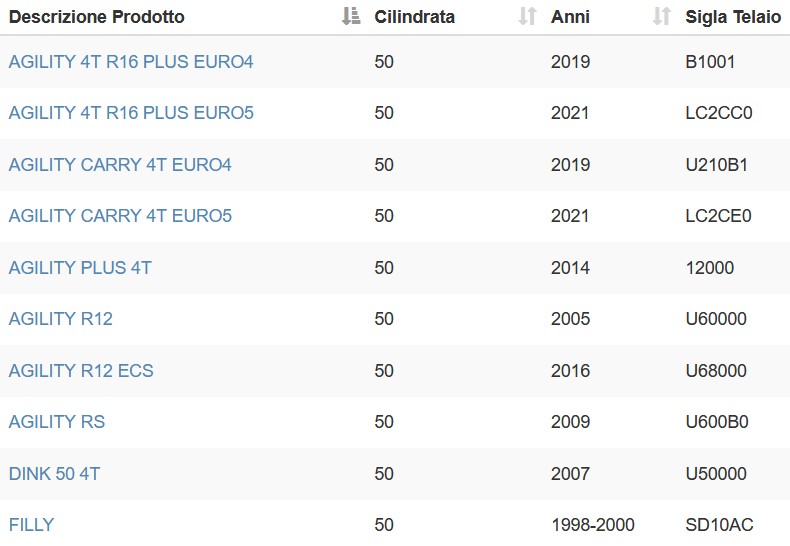Open the FILLY product link
Screen dimensions: 790x546
pyautogui.click(x=31, y=525)
